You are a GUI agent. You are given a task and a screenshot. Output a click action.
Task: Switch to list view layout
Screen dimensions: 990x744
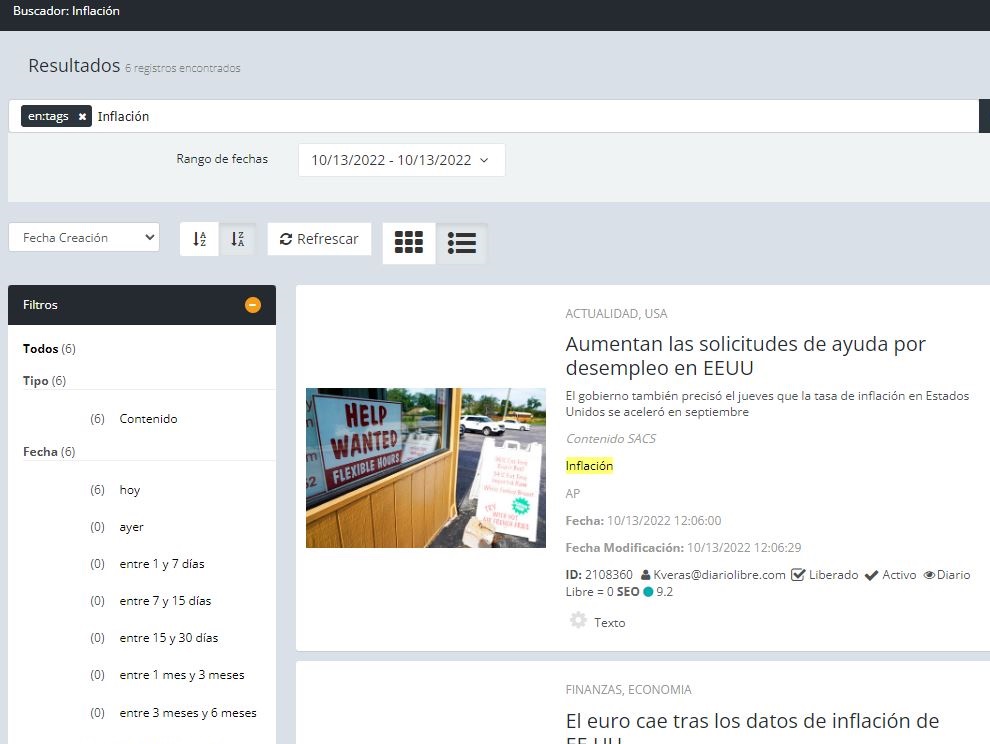[x=462, y=242]
